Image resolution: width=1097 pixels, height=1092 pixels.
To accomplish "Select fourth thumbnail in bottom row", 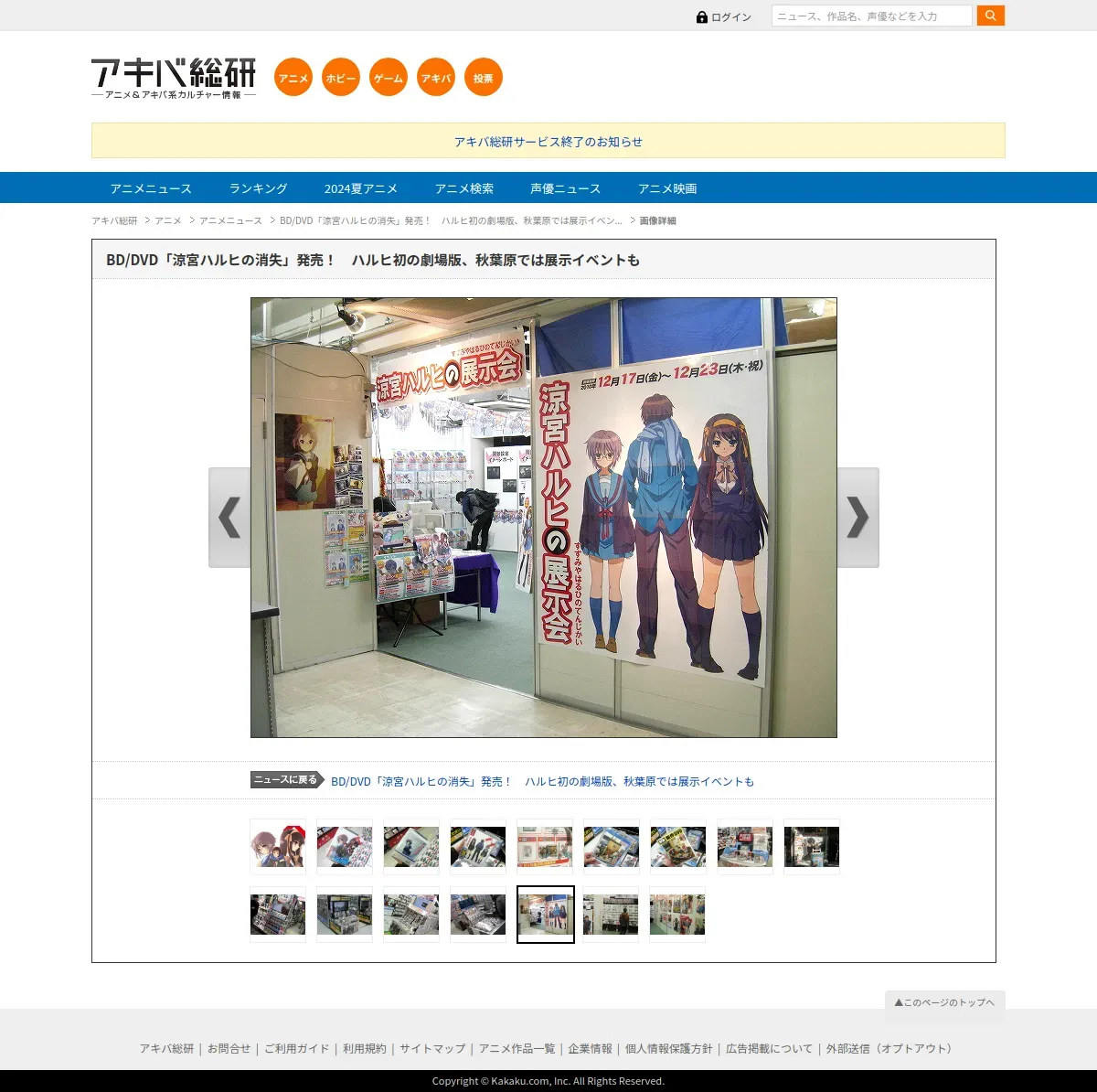I will point(478,914).
